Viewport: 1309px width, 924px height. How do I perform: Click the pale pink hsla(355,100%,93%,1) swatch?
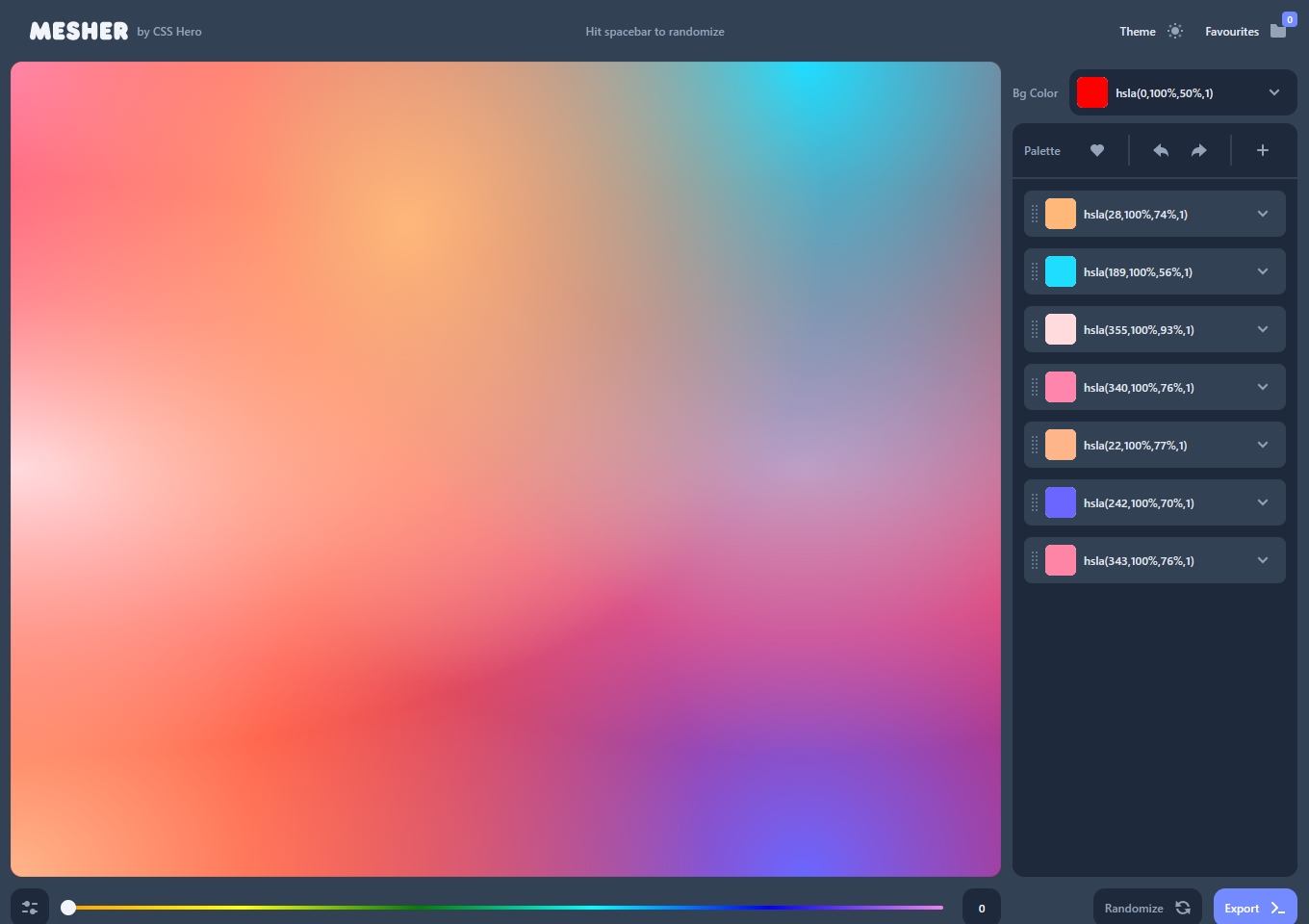pos(1061,329)
